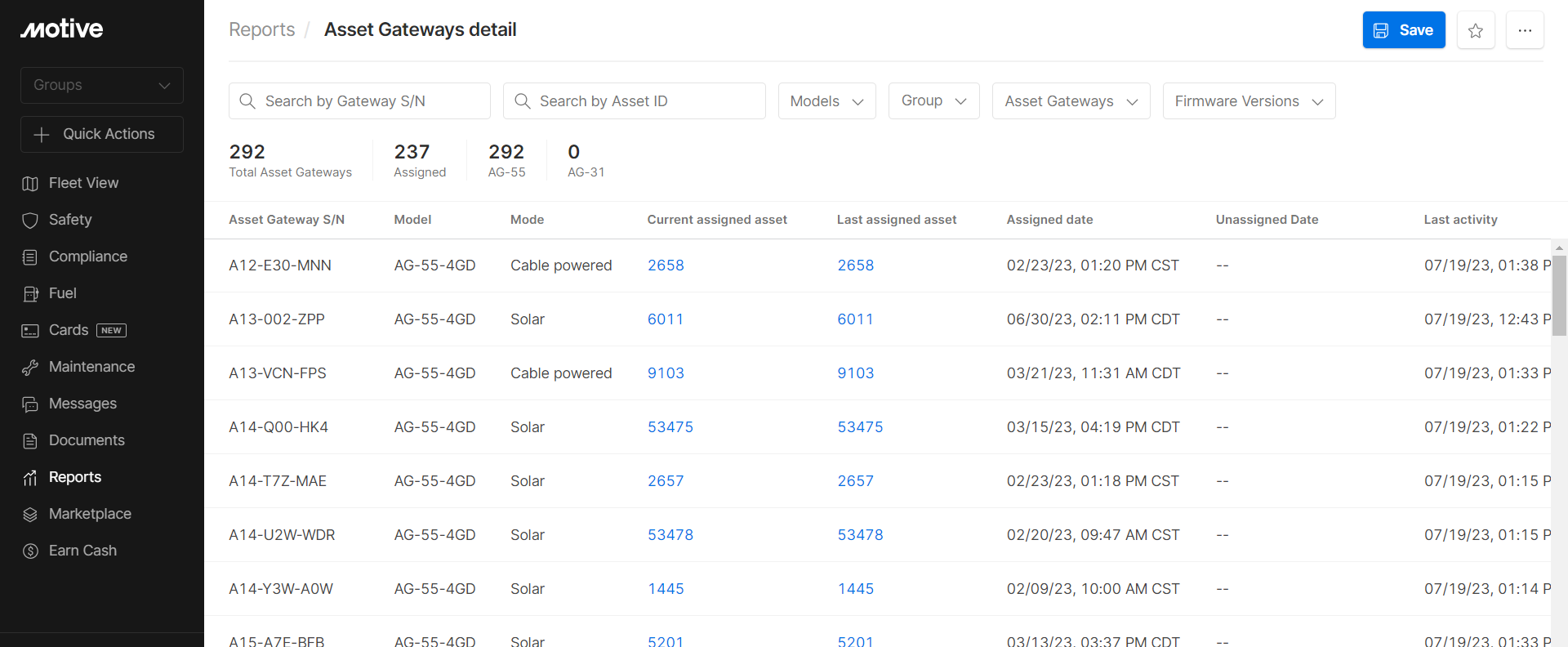Open current assigned asset 2658 link

(x=666, y=265)
